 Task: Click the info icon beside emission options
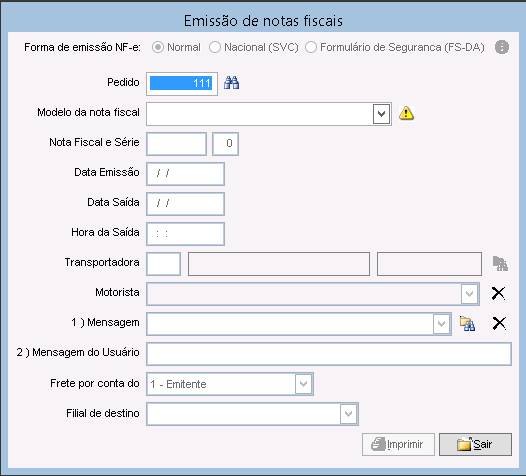tap(502, 47)
